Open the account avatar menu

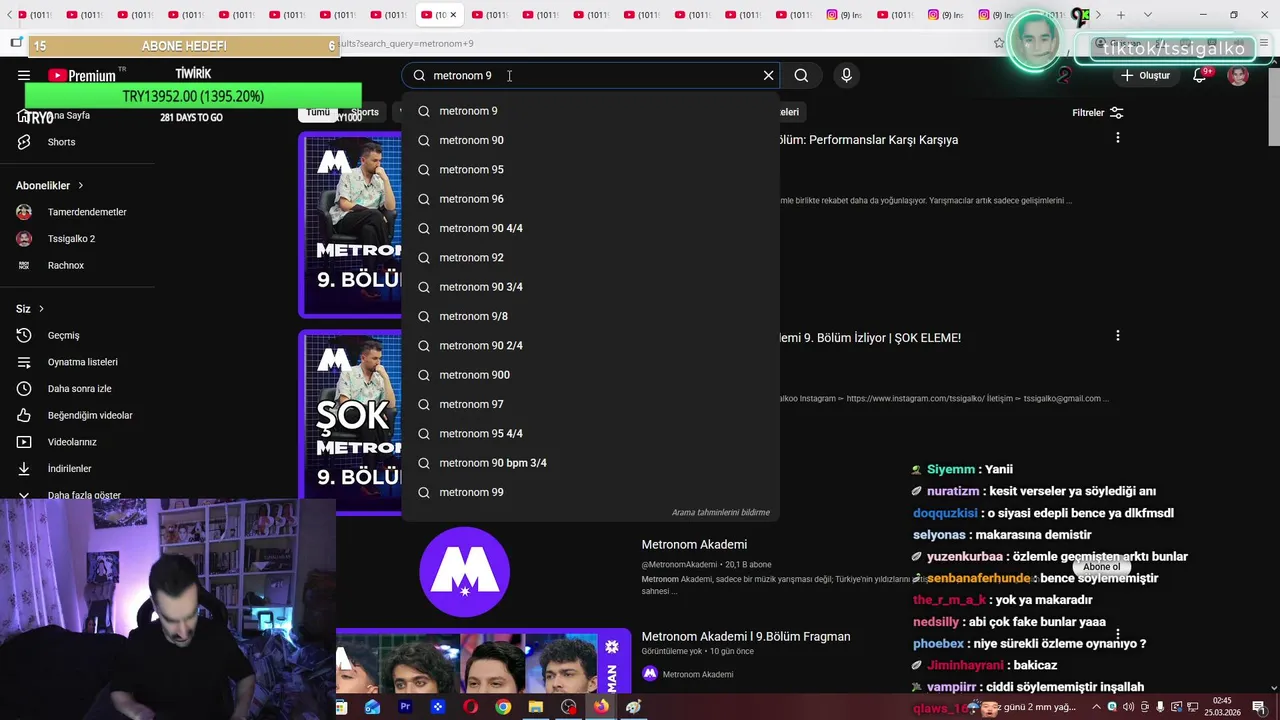(1238, 76)
